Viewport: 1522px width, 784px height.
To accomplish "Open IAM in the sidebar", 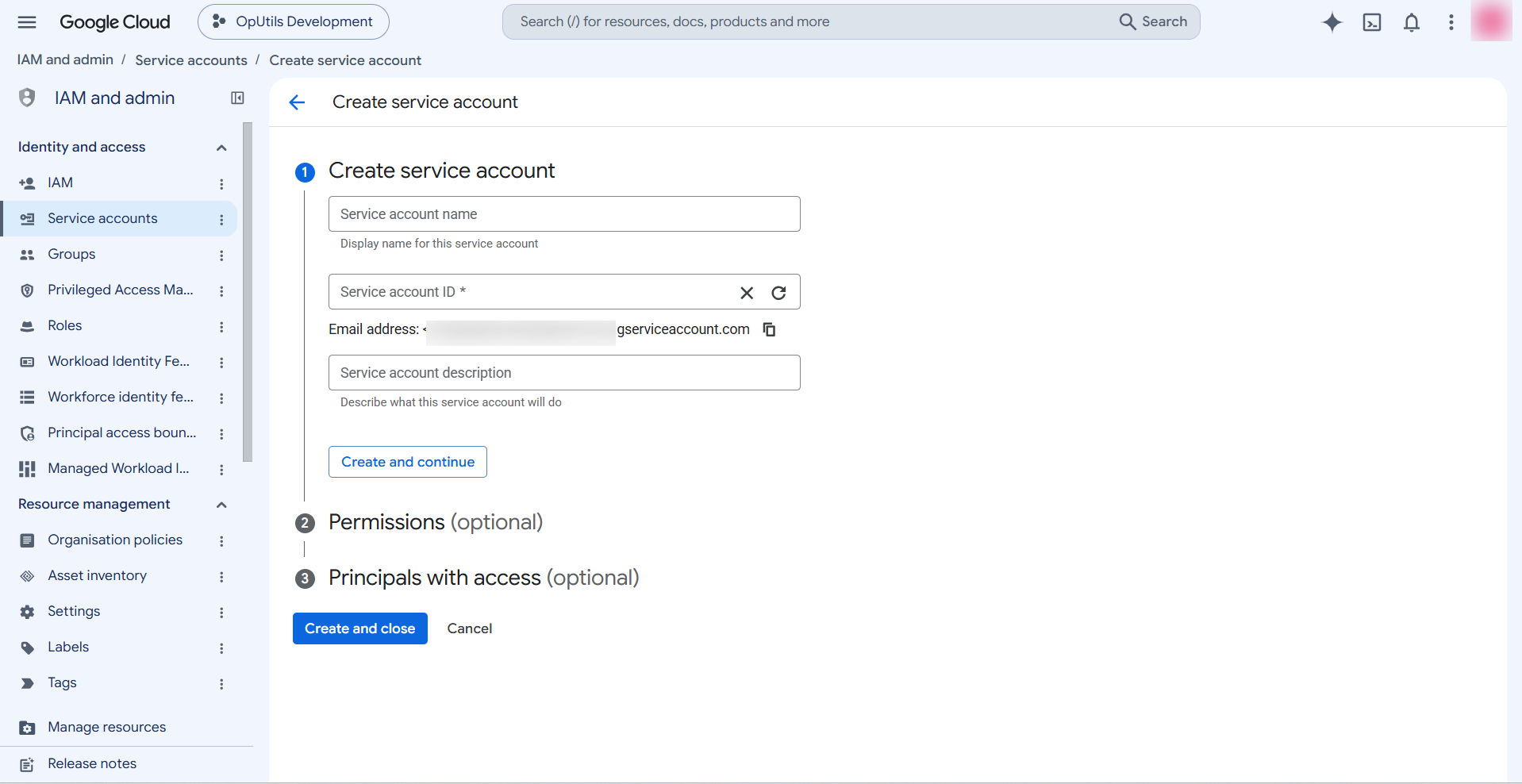I will (60, 183).
